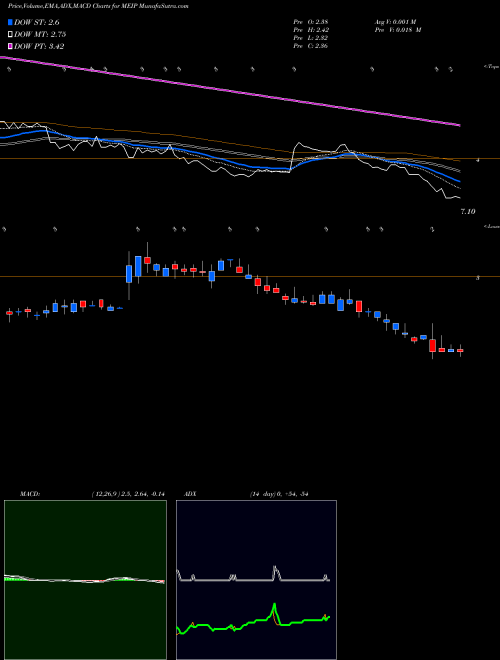Click the magenta DOW PT legend swatch
This screenshot has height=660, width=500.
(10, 46)
